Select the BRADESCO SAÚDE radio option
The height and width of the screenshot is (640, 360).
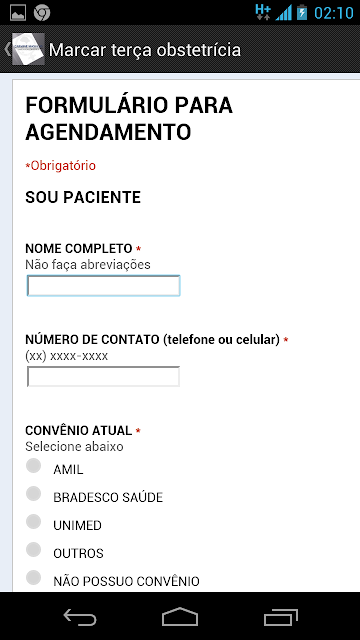coord(33,493)
